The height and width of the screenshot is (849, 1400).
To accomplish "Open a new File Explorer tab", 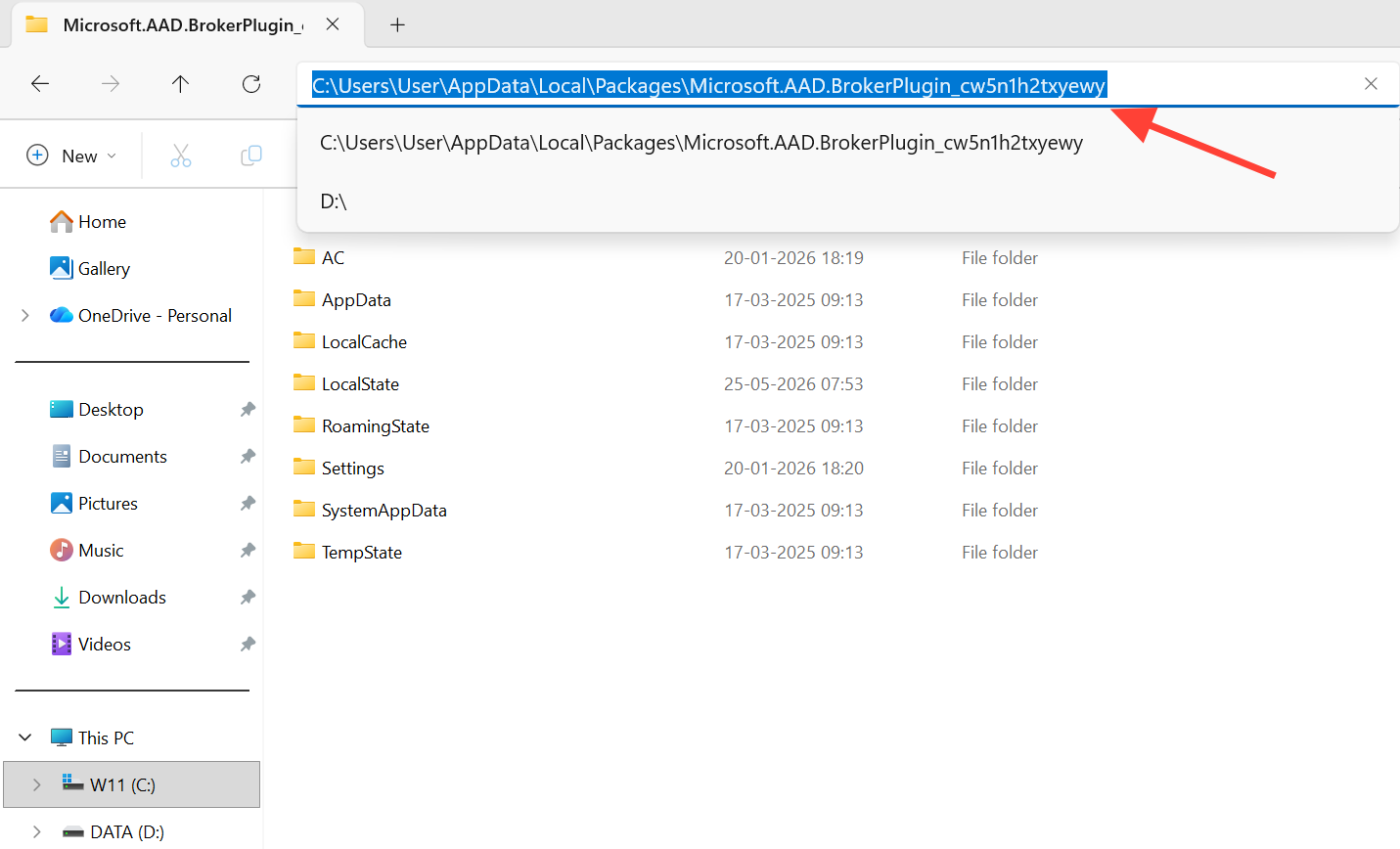I will tap(397, 25).
